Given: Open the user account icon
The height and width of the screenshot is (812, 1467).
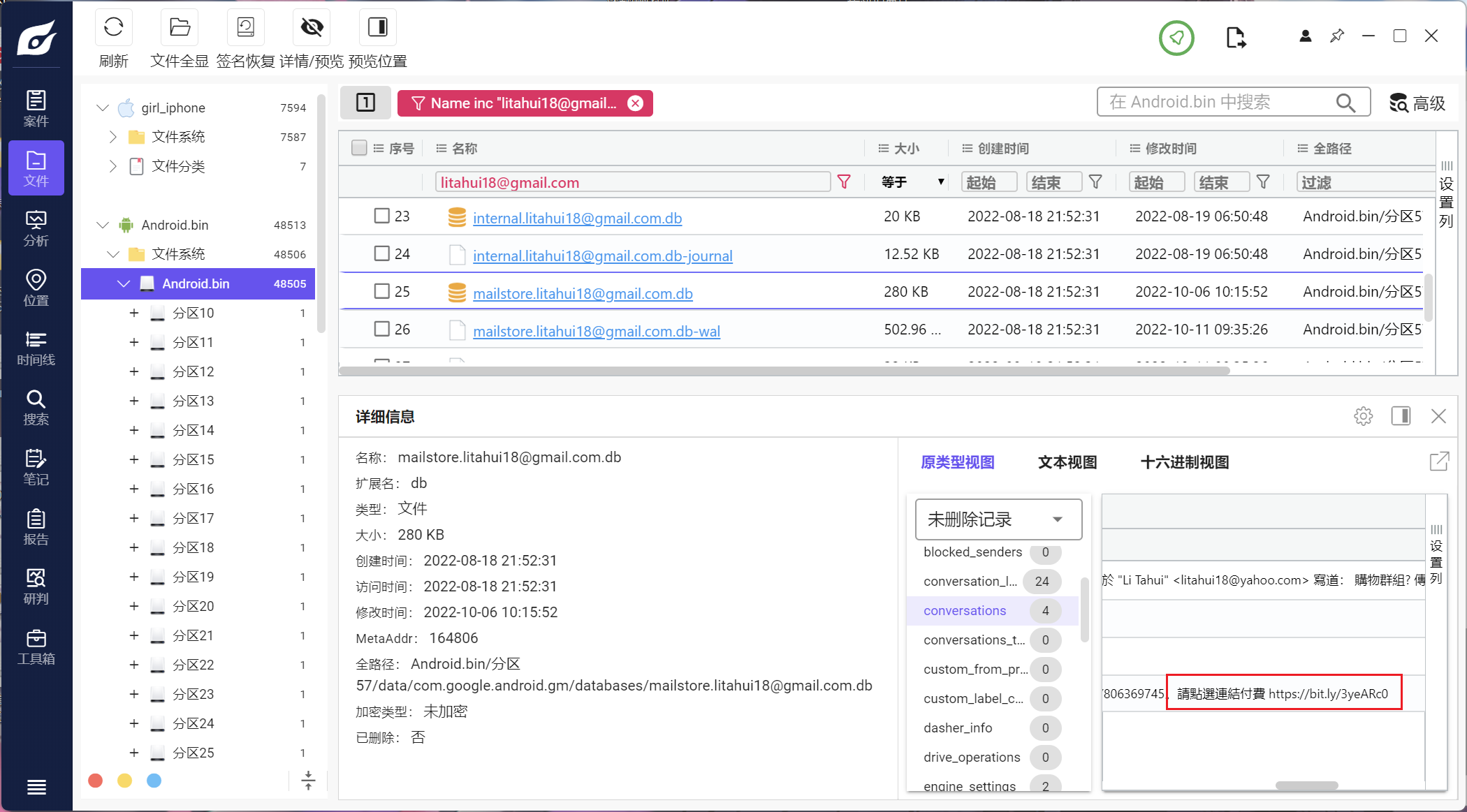Looking at the screenshot, I should (1305, 36).
